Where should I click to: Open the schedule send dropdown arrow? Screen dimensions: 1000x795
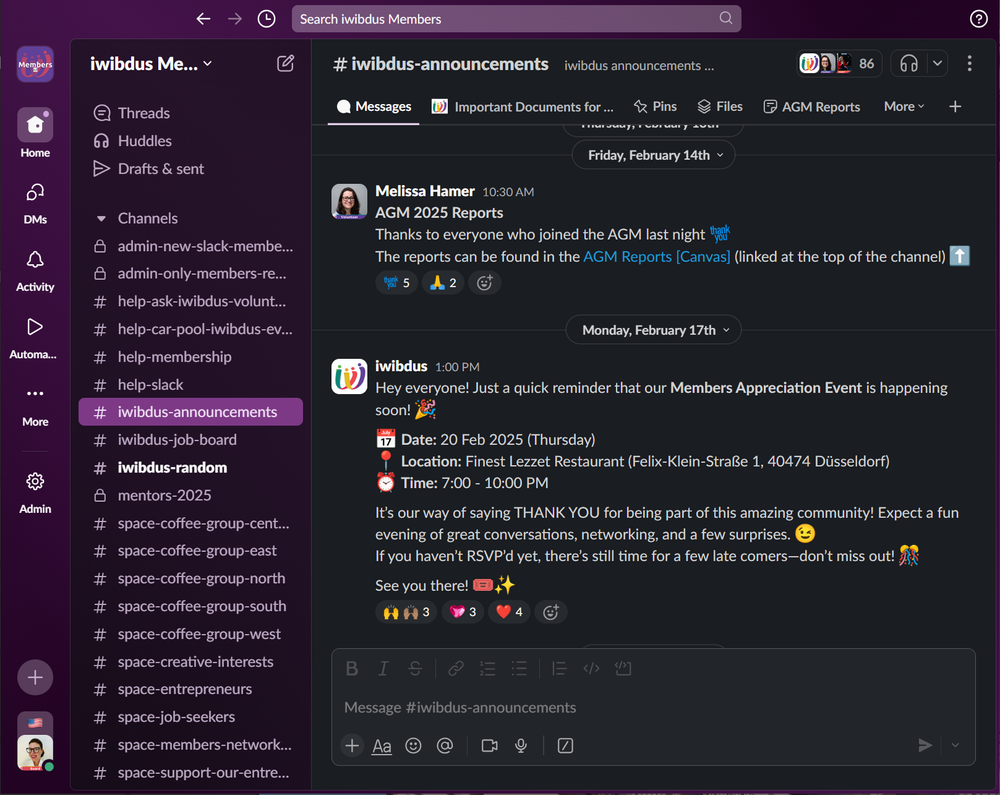(x=955, y=745)
